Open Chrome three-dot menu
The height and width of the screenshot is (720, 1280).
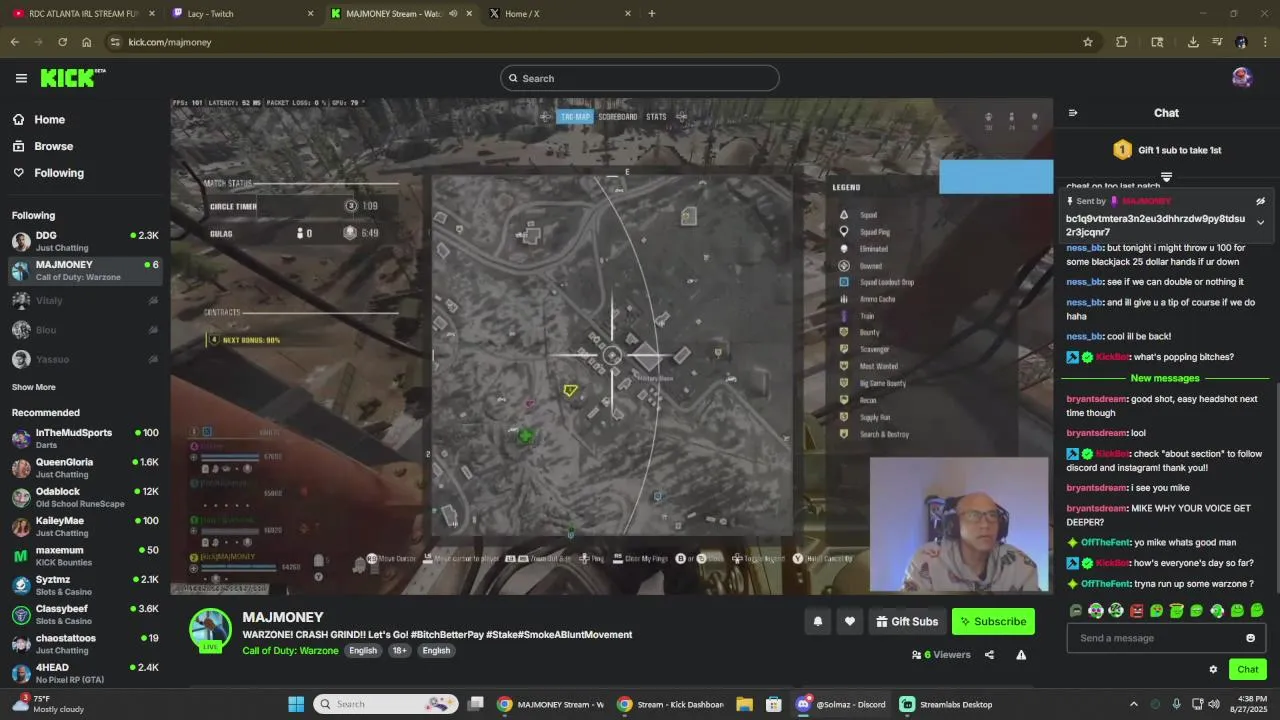click(1265, 42)
